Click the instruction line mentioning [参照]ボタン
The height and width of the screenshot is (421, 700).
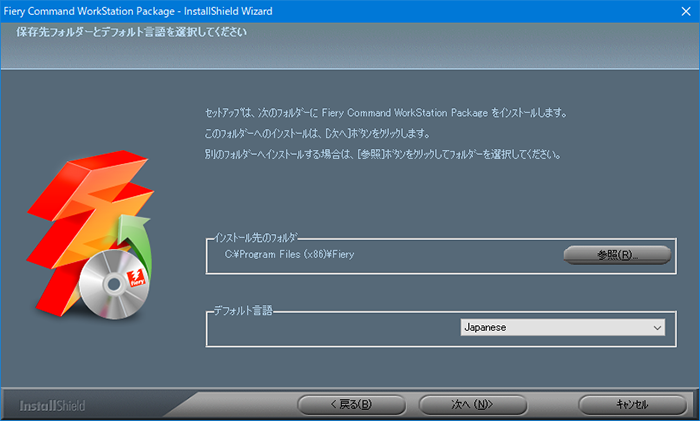[x=383, y=155]
